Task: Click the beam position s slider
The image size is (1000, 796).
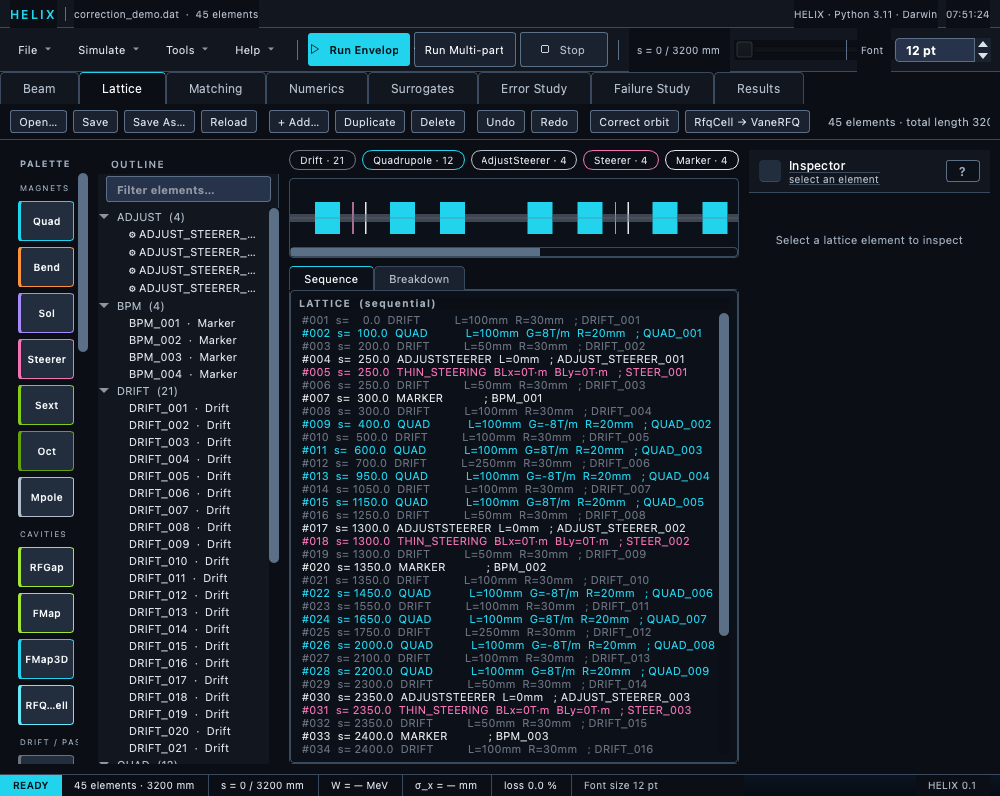Action: coord(790,50)
